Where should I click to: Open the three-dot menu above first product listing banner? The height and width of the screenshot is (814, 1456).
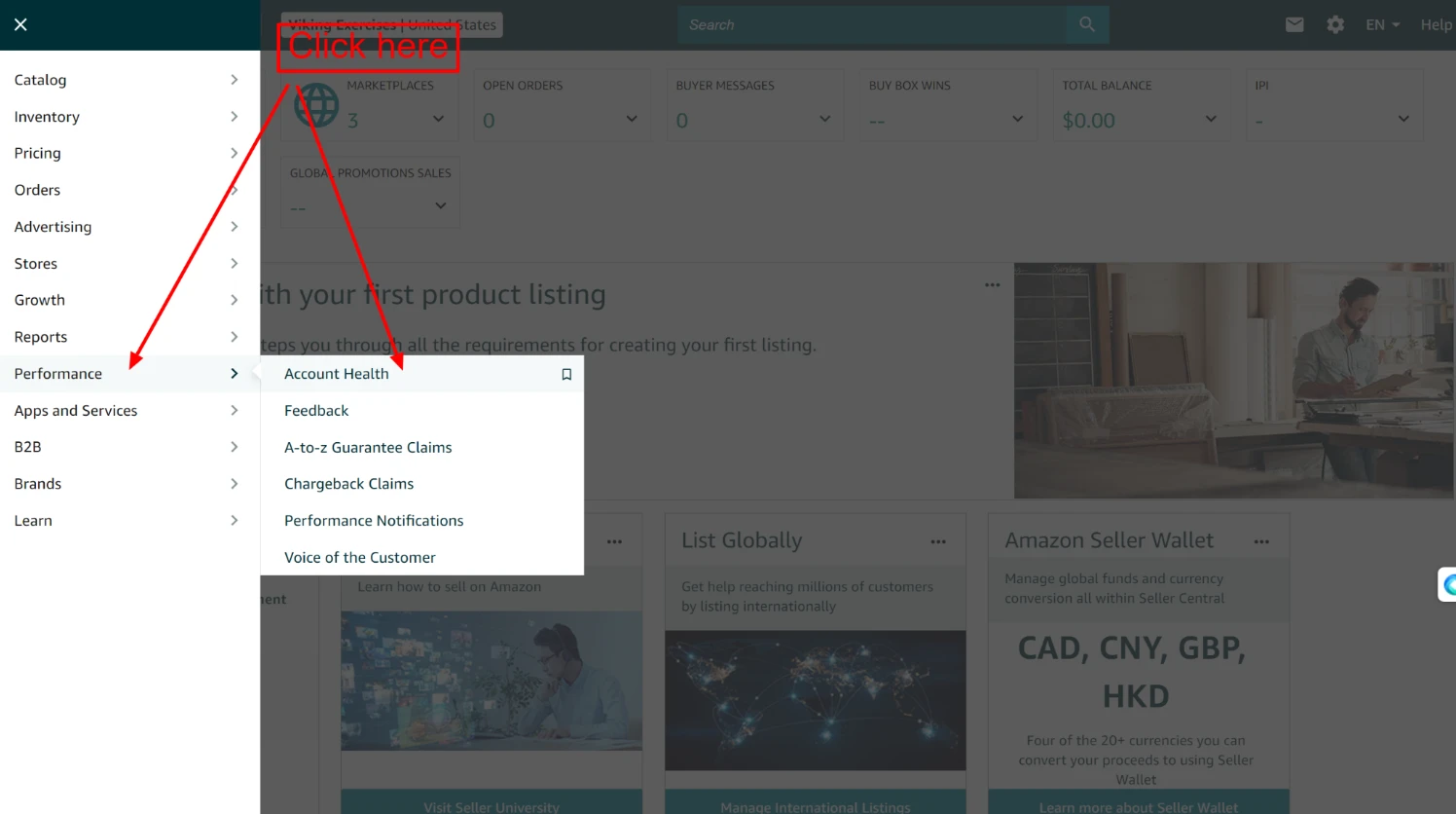992,285
